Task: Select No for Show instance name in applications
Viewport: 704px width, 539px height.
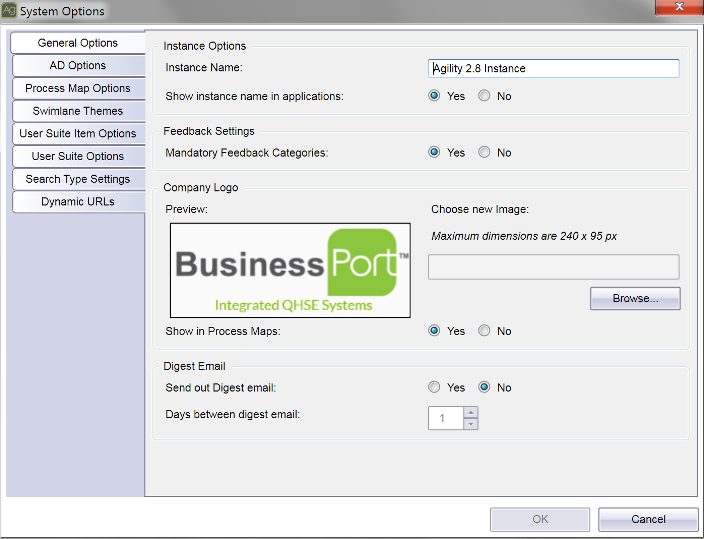Action: tap(484, 96)
